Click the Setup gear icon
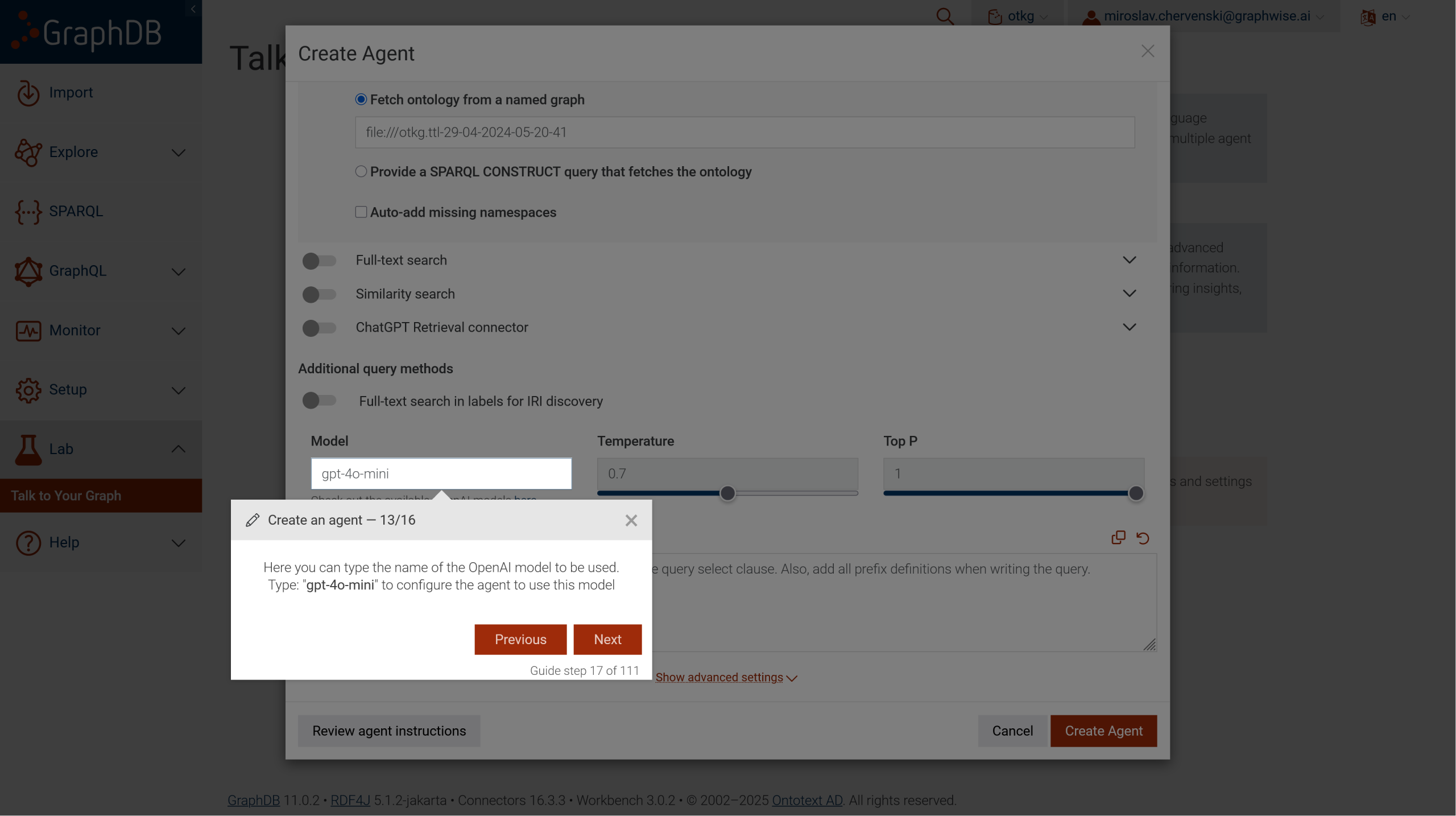 [x=28, y=390]
